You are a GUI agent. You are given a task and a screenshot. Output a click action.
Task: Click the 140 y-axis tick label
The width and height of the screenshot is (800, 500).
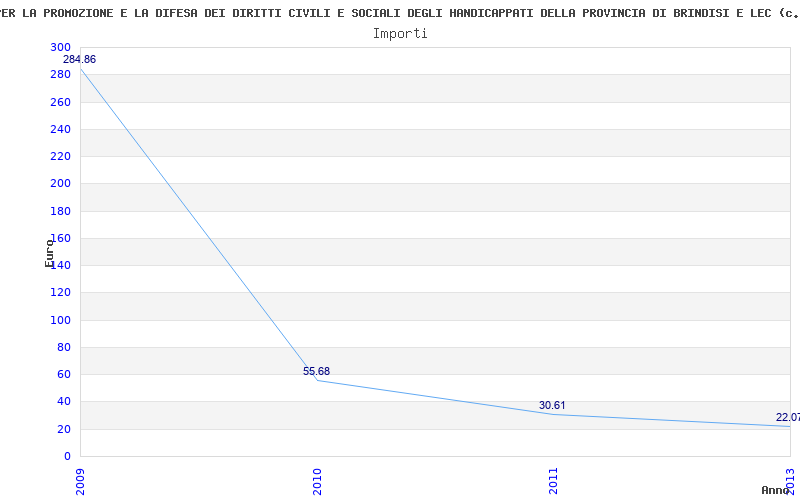coord(60,266)
